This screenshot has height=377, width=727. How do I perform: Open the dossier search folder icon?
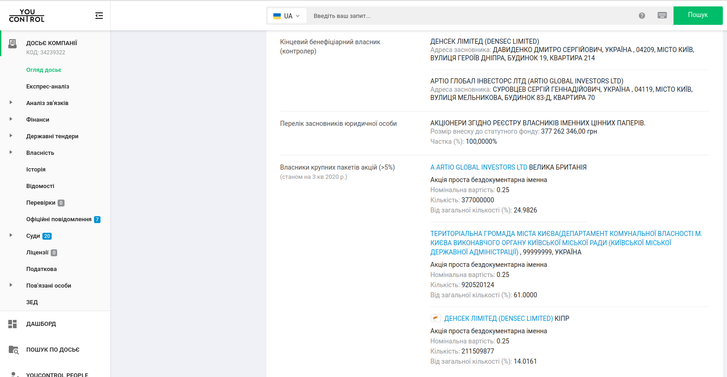pos(13,350)
